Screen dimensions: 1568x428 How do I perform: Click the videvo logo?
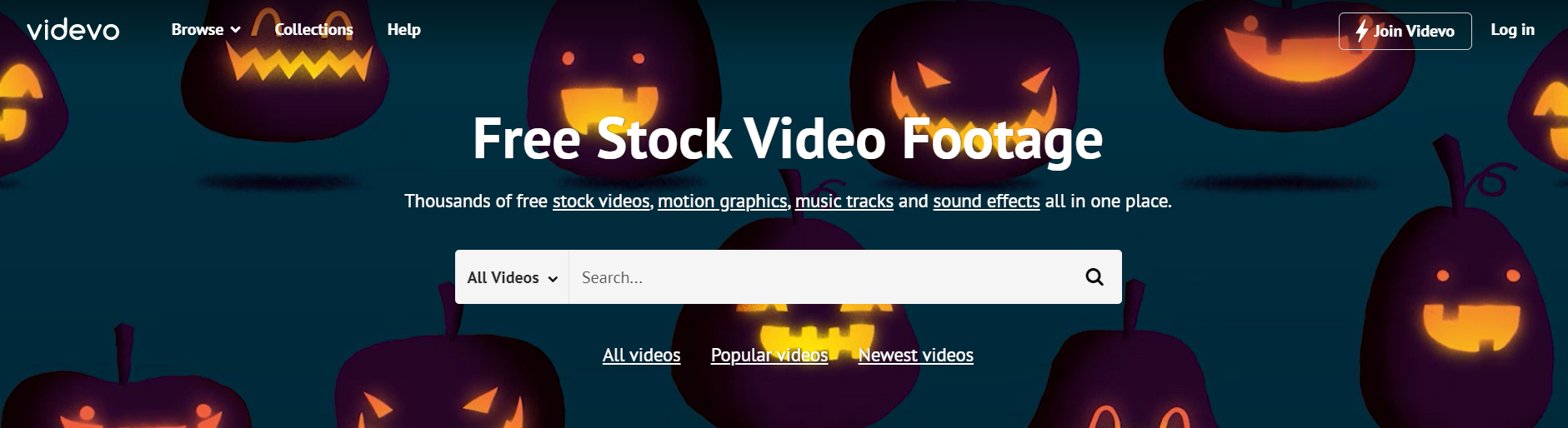[x=73, y=30]
